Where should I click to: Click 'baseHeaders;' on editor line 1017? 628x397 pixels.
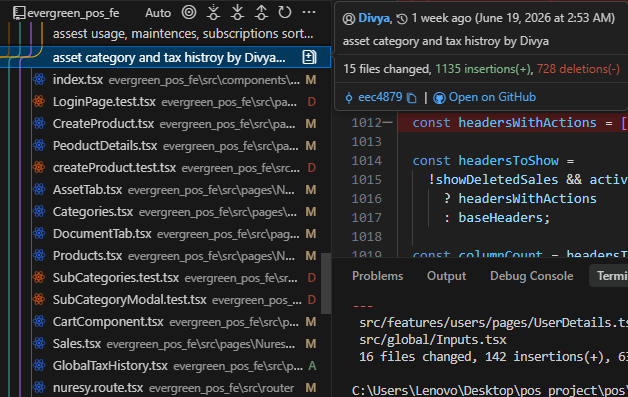click(x=504, y=218)
